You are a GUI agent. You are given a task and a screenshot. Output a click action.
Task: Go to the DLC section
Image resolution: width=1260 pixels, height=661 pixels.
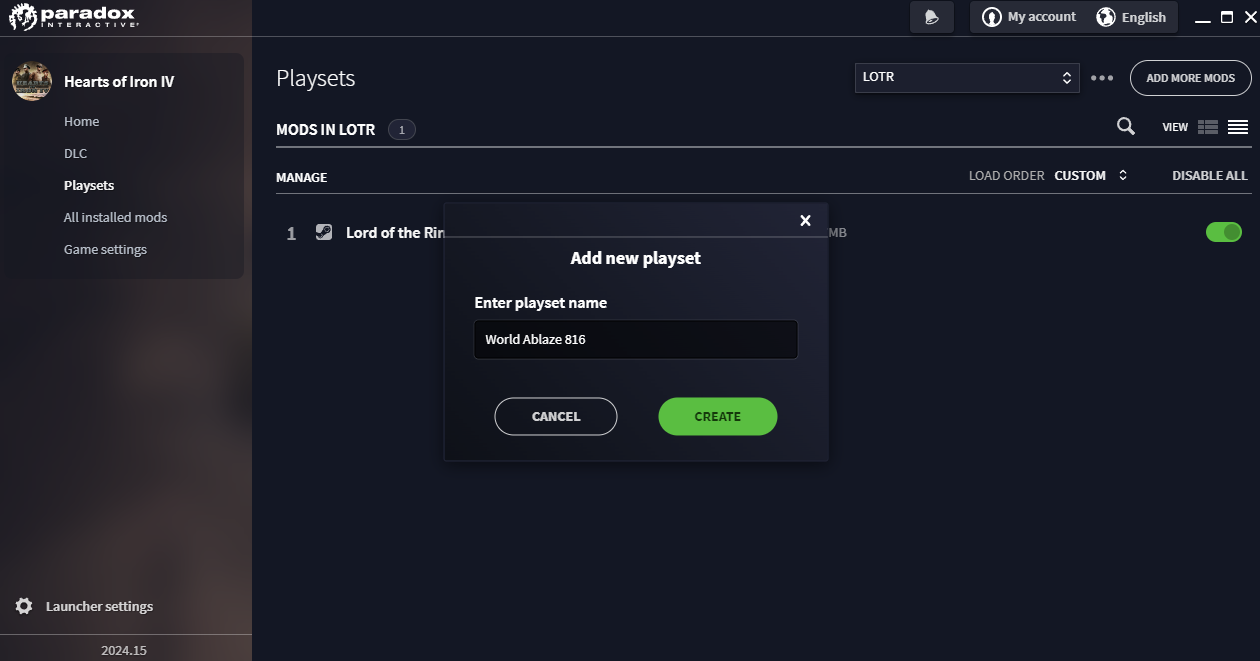[76, 153]
